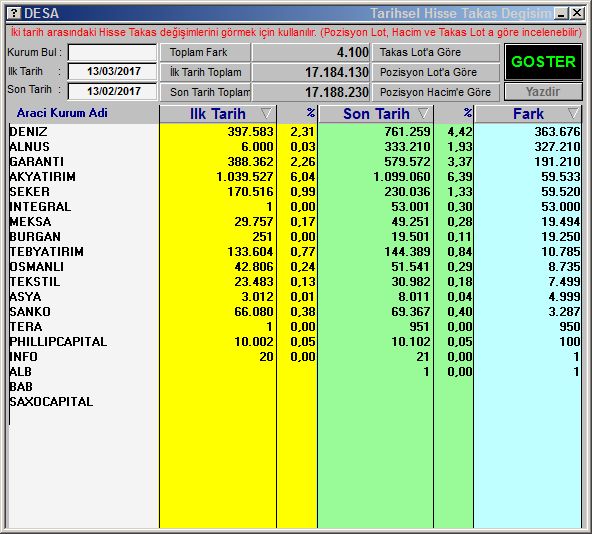The height and width of the screenshot is (534, 592).
Task: Focus the Kurum Bul search field
Action: click(113, 52)
